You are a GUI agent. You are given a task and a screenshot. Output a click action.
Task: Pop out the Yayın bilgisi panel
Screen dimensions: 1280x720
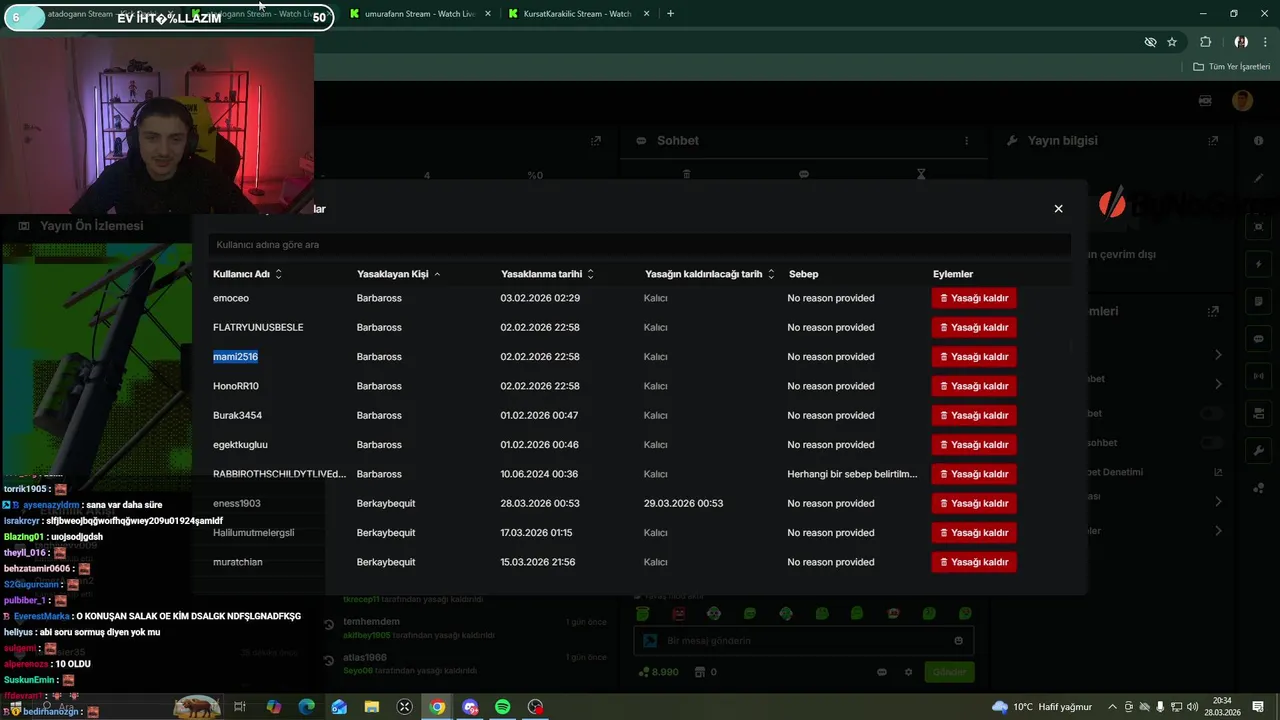click(1214, 141)
